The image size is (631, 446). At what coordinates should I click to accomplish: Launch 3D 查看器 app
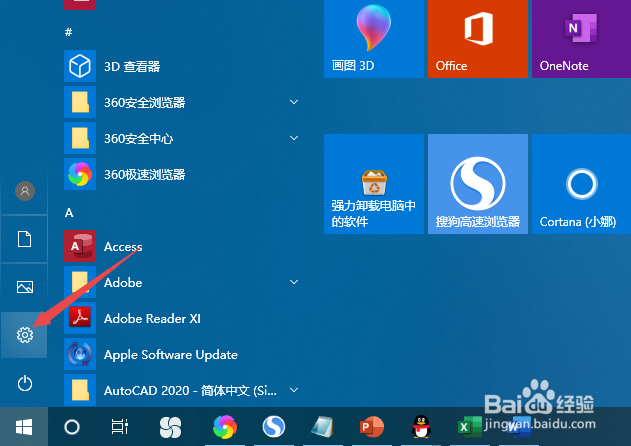[183, 66]
